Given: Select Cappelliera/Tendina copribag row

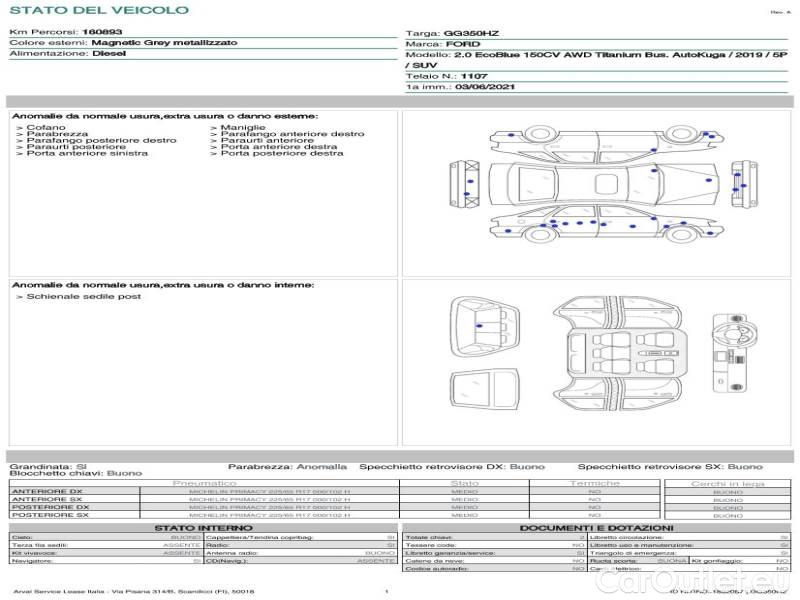Looking at the screenshot, I should point(301,537).
